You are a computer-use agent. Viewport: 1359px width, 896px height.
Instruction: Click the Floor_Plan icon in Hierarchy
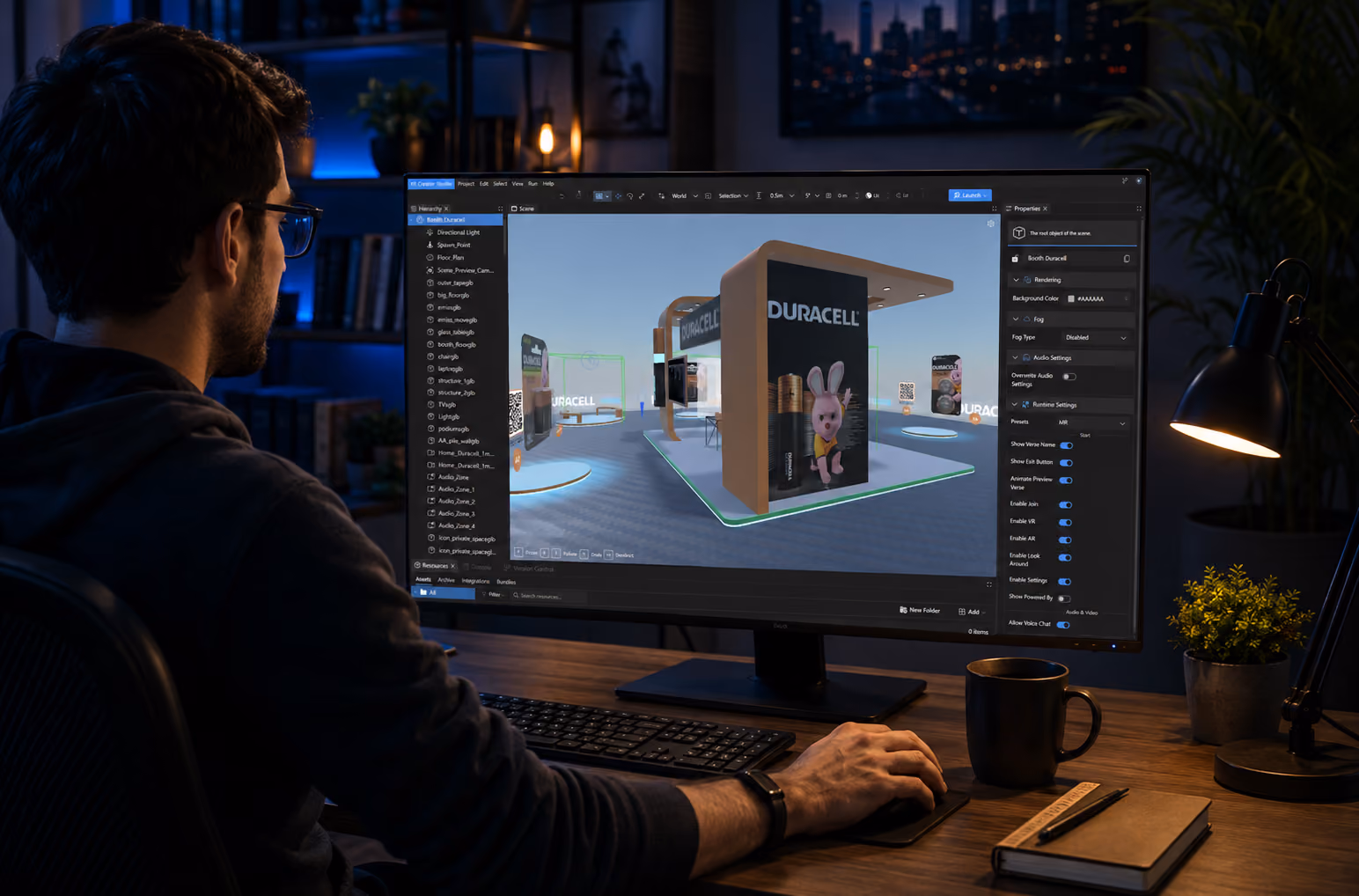click(430, 257)
